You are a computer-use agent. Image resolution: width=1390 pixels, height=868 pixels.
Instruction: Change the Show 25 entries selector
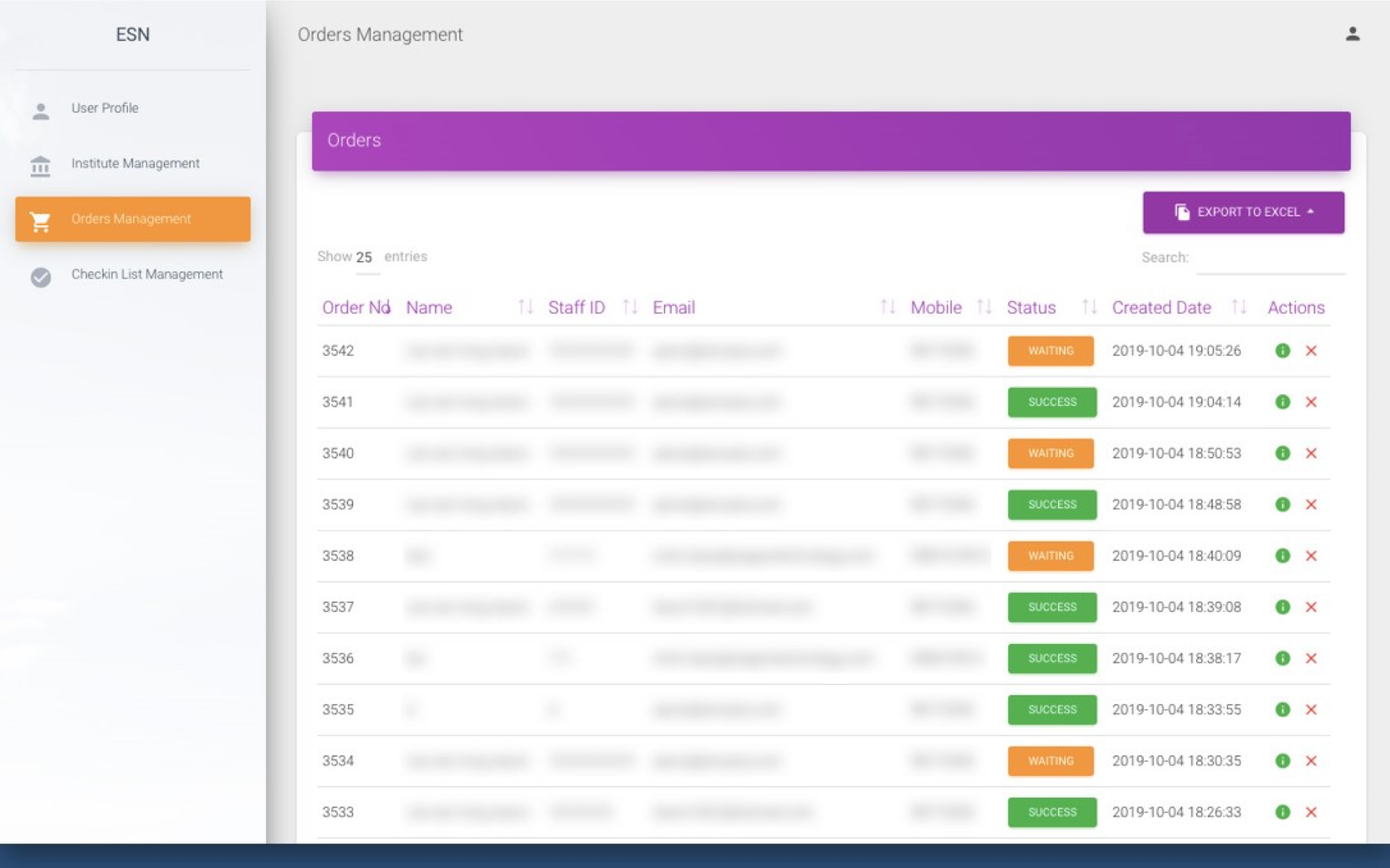pyautogui.click(x=366, y=257)
